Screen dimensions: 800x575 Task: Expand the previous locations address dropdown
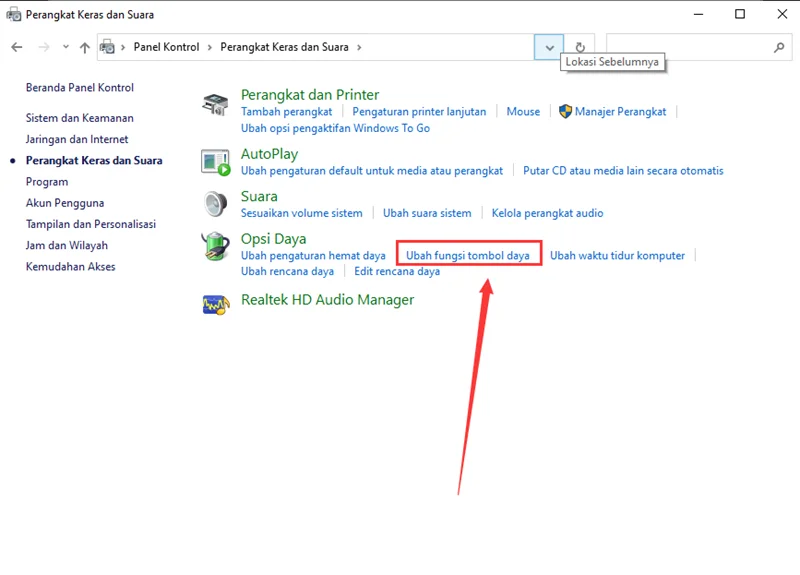pos(549,47)
